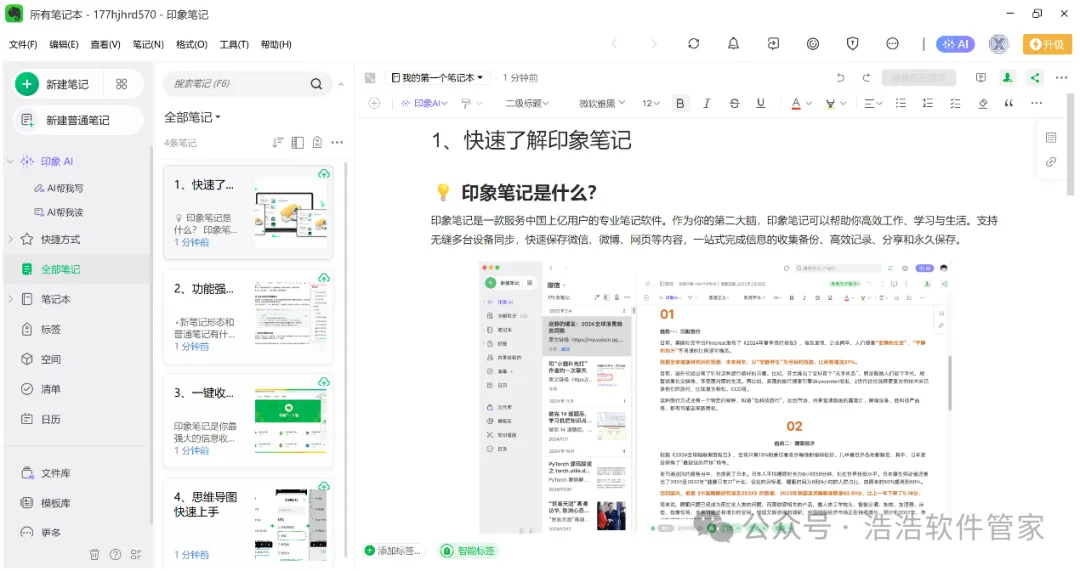Open the green collaborator person icon
The width and height of the screenshot is (1080, 571).
point(1008,78)
